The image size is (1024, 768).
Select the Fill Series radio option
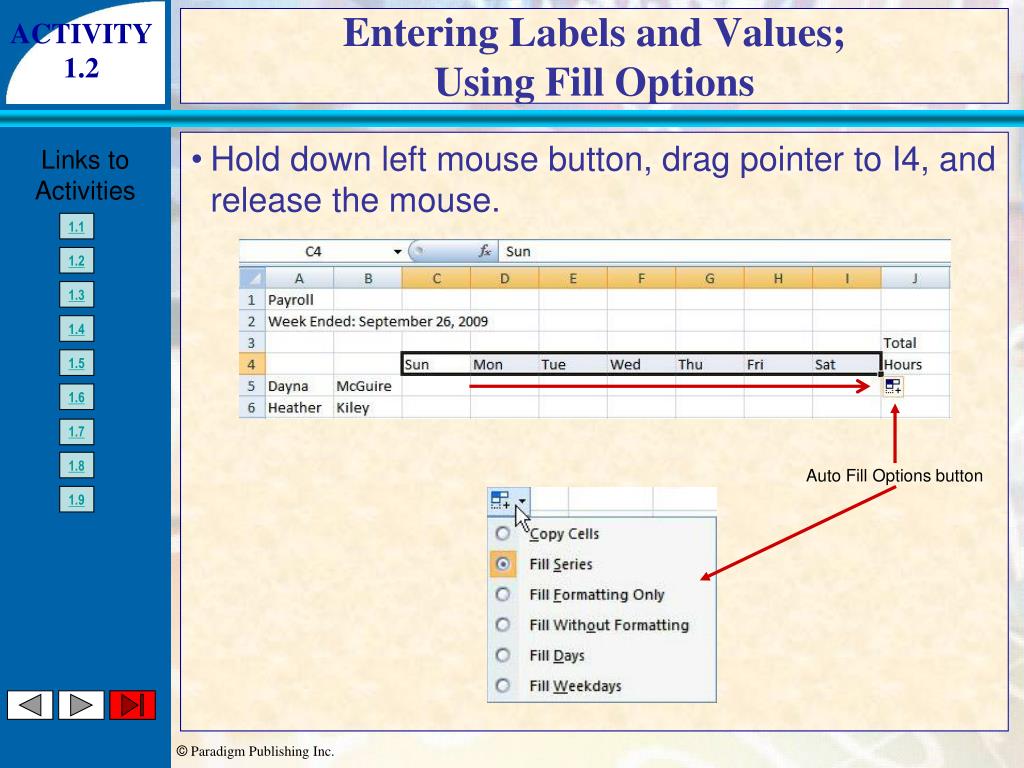coord(503,564)
